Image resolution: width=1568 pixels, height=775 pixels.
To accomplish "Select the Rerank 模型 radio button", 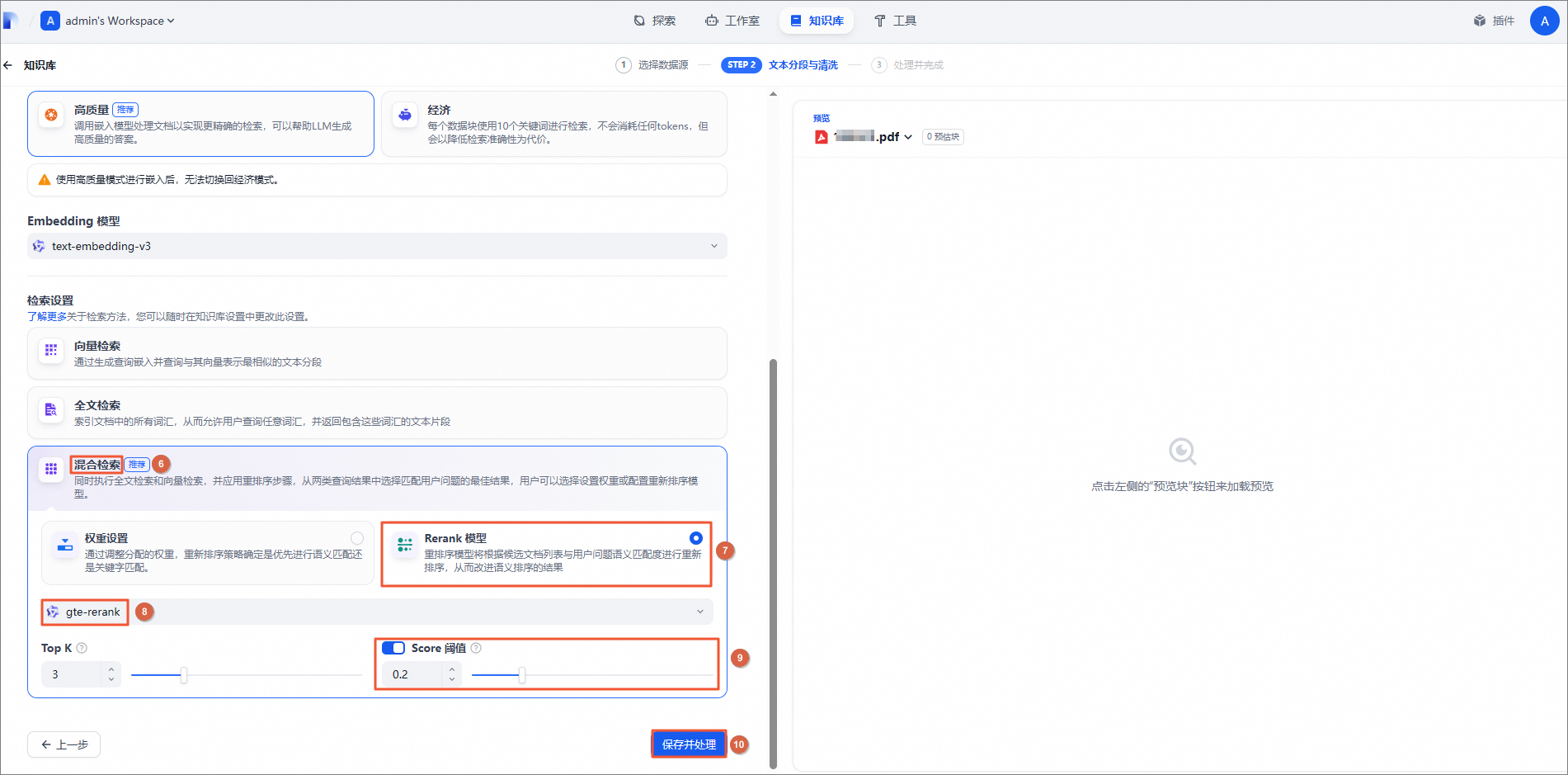I will coord(696,538).
